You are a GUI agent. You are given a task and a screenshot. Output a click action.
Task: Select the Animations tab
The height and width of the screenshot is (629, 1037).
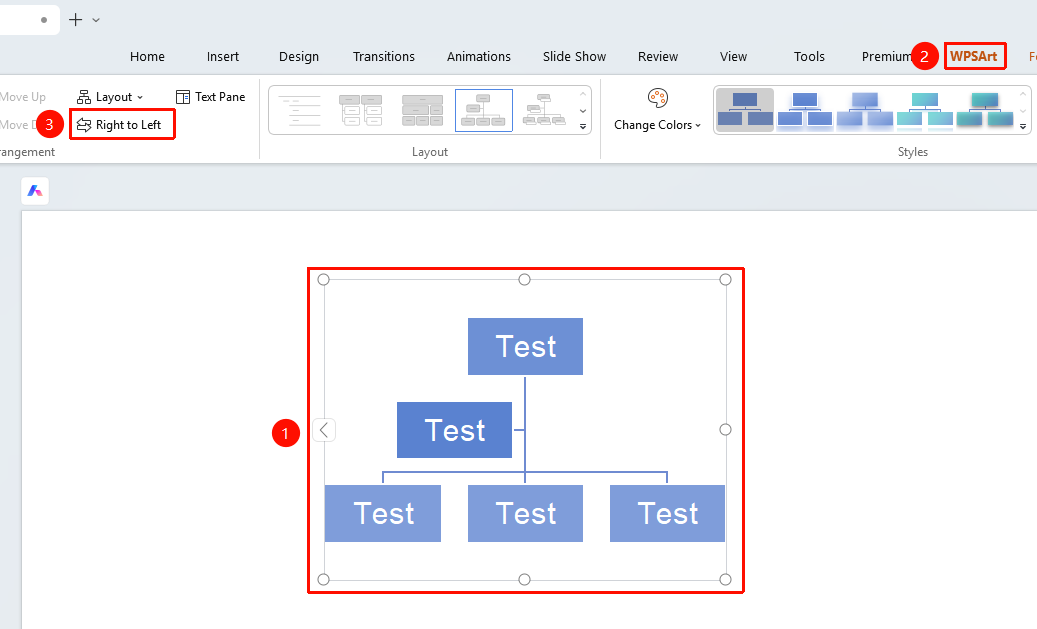coord(479,57)
